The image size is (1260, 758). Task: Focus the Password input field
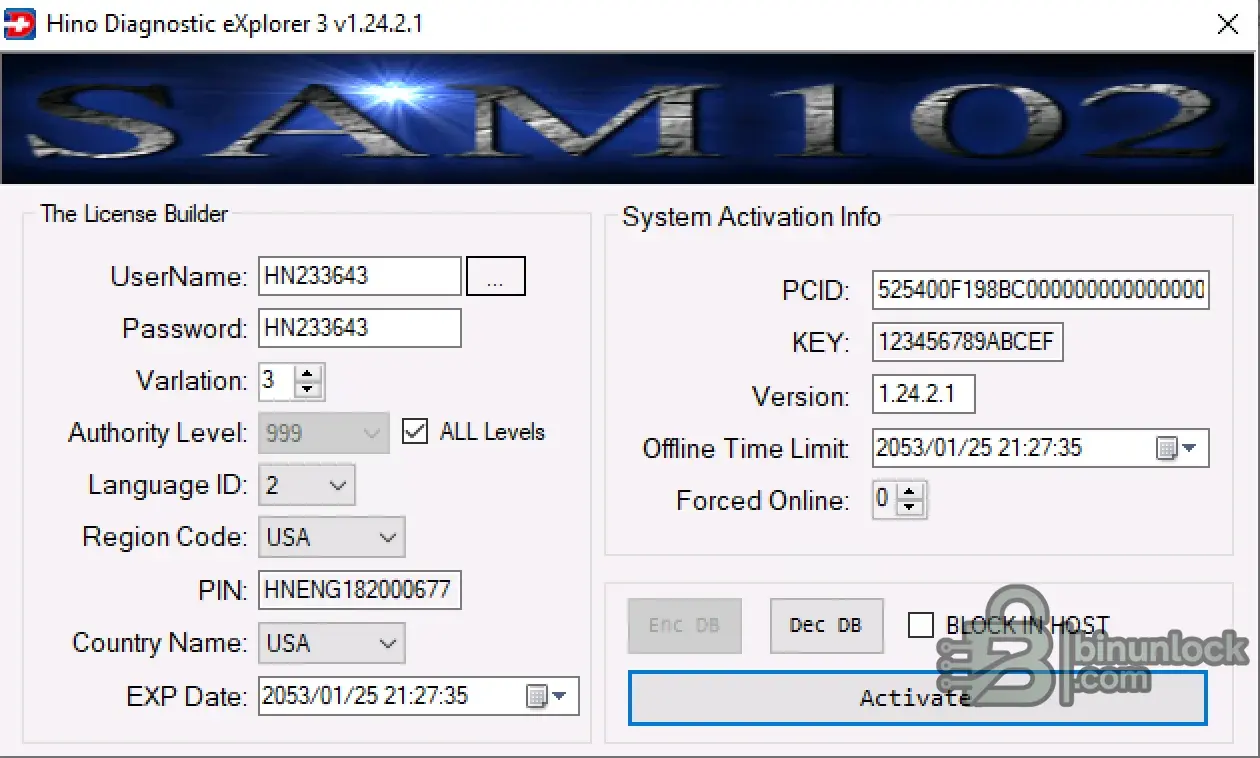359,328
